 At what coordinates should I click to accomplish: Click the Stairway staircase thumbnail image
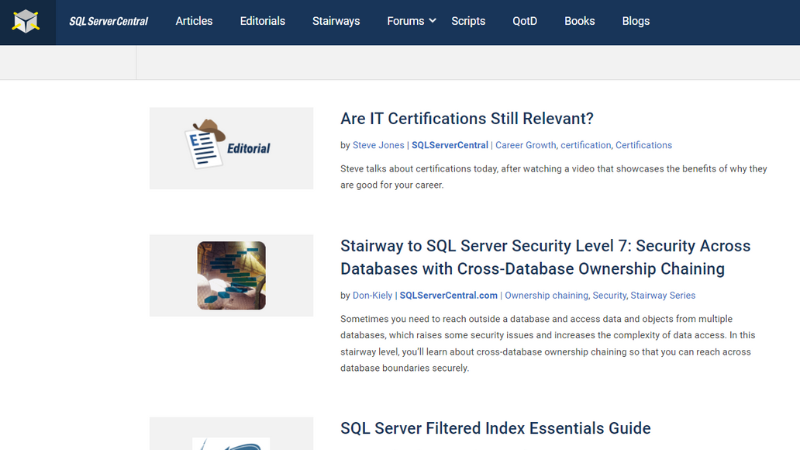tap(231, 276)
